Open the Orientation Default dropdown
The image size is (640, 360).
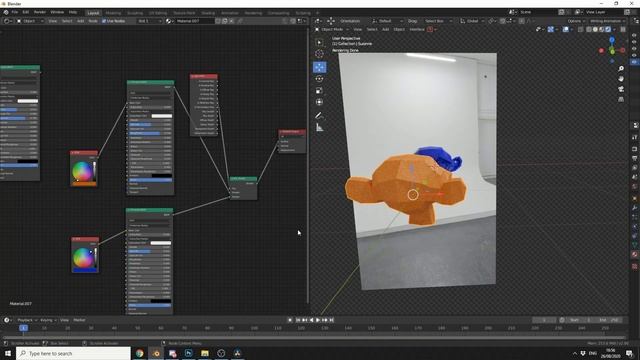coord(387,21)
